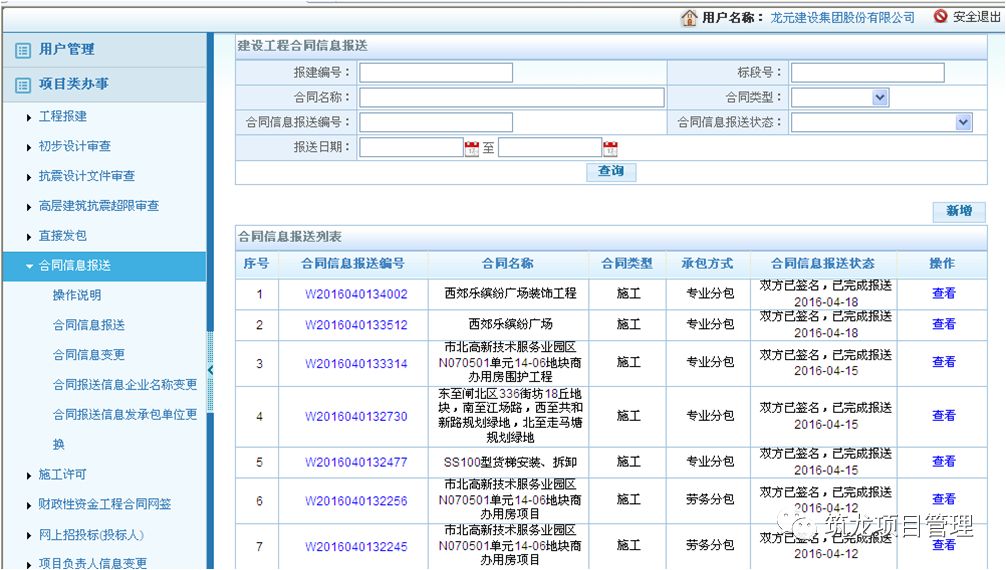Expand the 直接发包 sidebar item

coord(29,237)
